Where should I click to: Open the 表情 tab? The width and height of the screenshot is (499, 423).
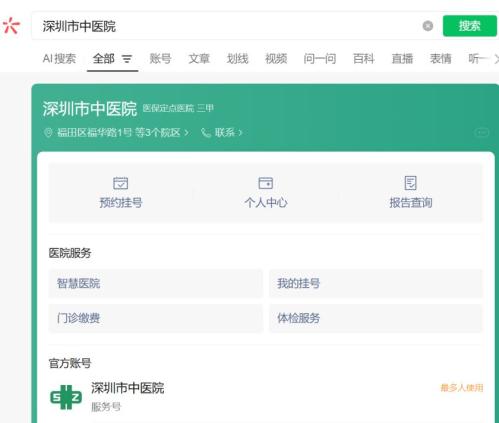pyautogui.click(x=441, y=59)
